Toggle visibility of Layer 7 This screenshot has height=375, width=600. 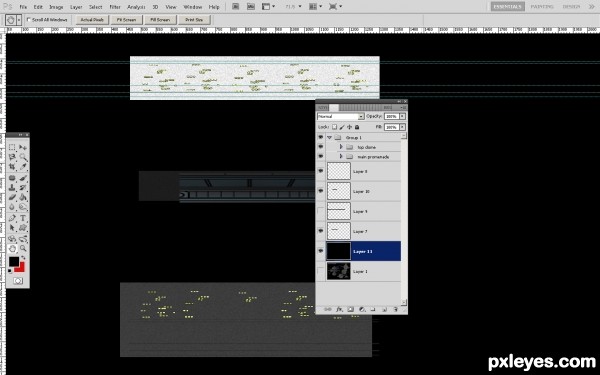pos(321,231)
